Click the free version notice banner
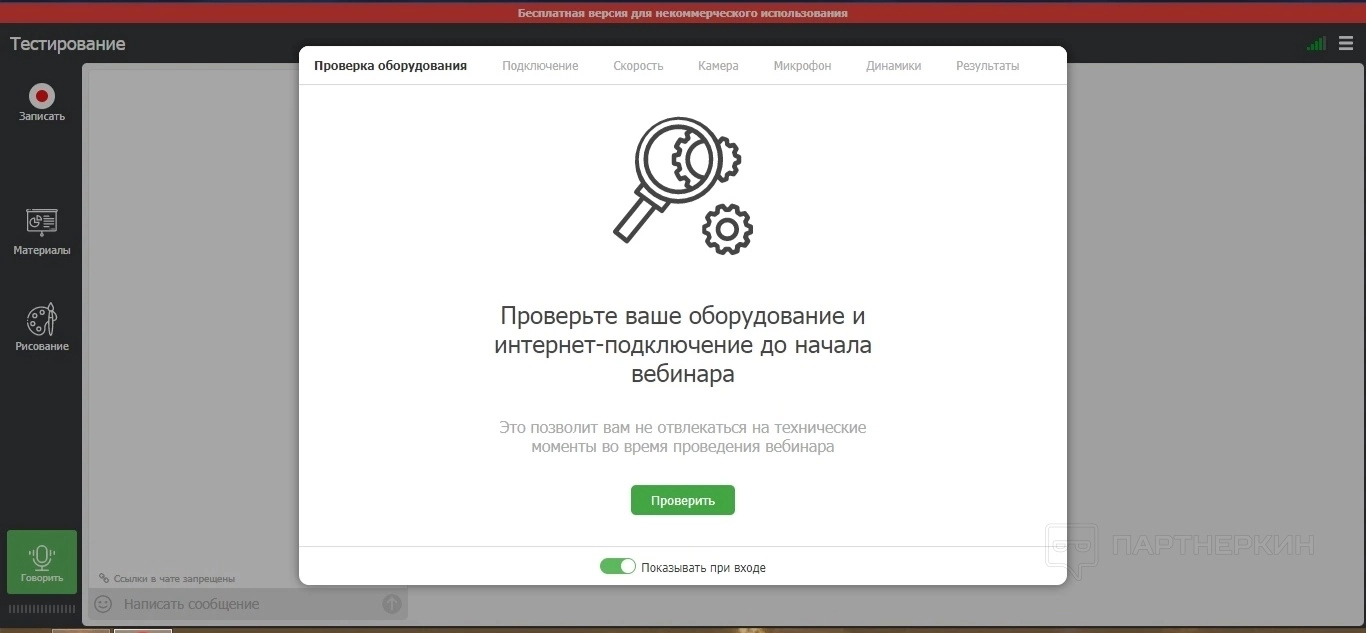Image resolution: width=1366 pixels, height=633 pixels. pos(683,13)
